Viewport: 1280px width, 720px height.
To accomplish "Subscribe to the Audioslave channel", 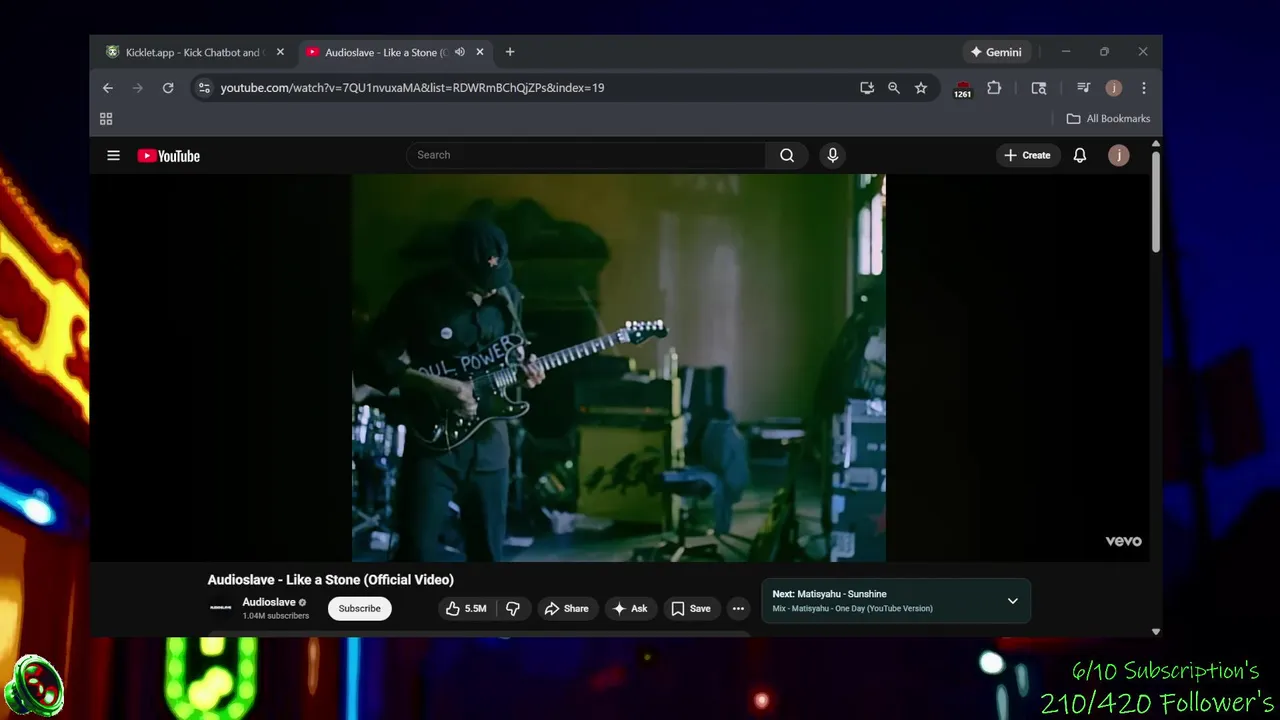I will click(359, 608).
